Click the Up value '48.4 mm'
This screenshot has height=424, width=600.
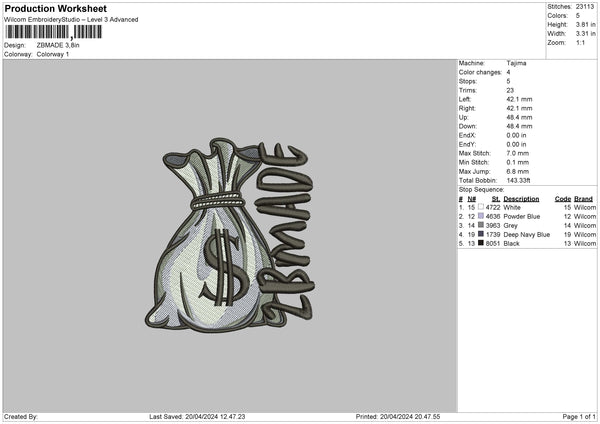[519, 117]
